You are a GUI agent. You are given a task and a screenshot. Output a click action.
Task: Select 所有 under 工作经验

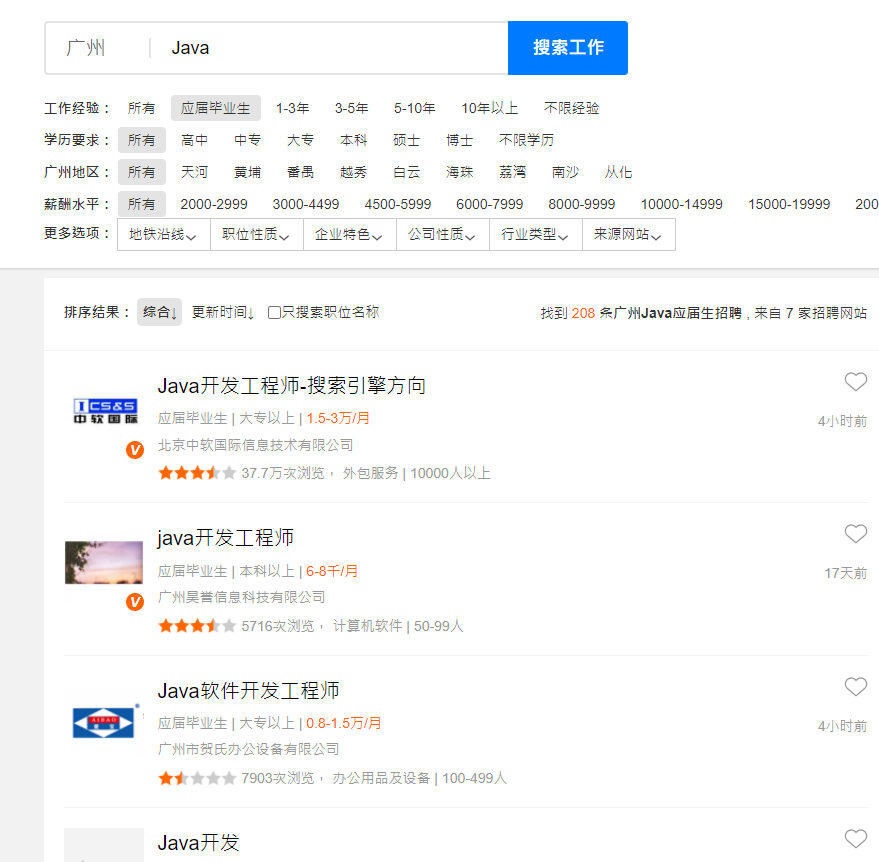pyautogui.click(x=141, y=108)
